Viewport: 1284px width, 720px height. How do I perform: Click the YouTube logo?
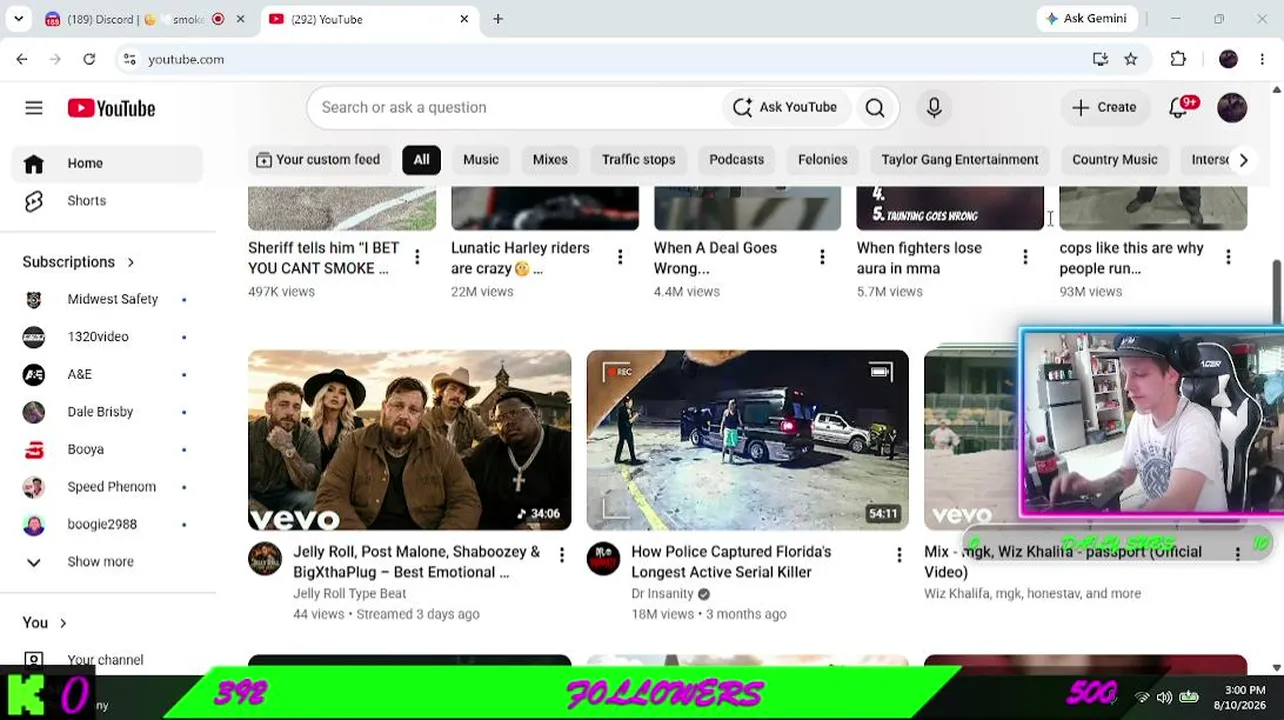(x=111, y=108)
